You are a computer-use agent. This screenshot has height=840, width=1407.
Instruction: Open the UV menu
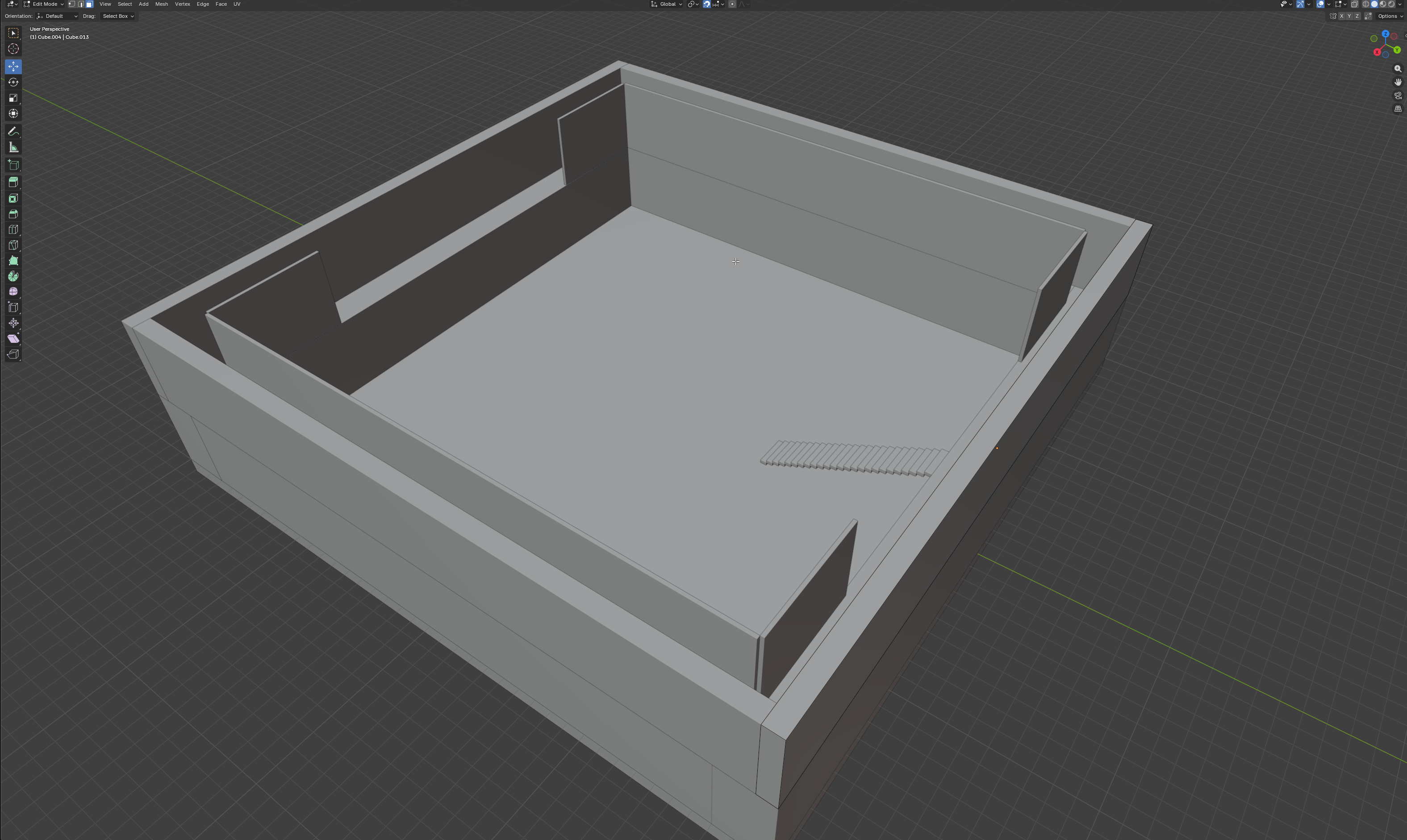[237, 4]
